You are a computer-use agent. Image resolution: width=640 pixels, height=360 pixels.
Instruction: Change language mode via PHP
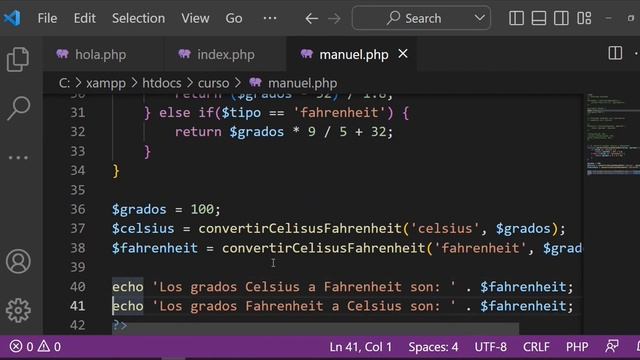click(x=577, y=347)
